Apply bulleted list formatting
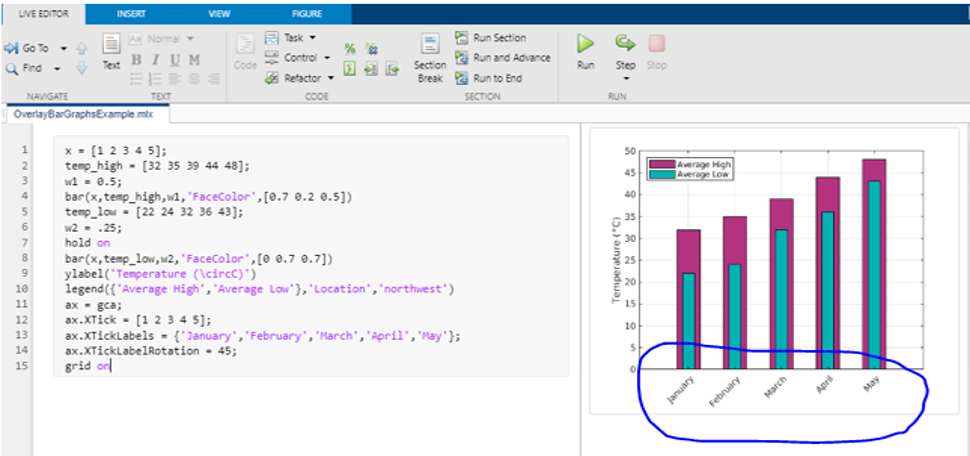The height and width of the screenshot is (456, 970). 137,79
